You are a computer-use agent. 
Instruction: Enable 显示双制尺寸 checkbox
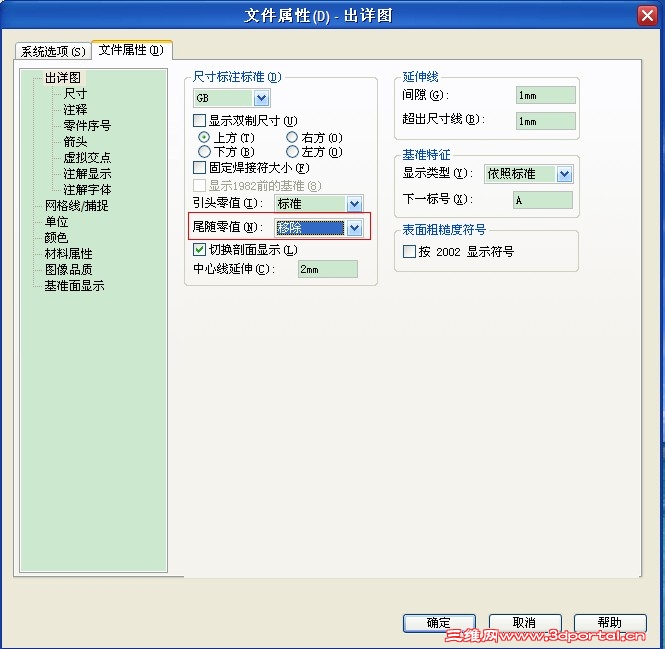click(199, 120)
